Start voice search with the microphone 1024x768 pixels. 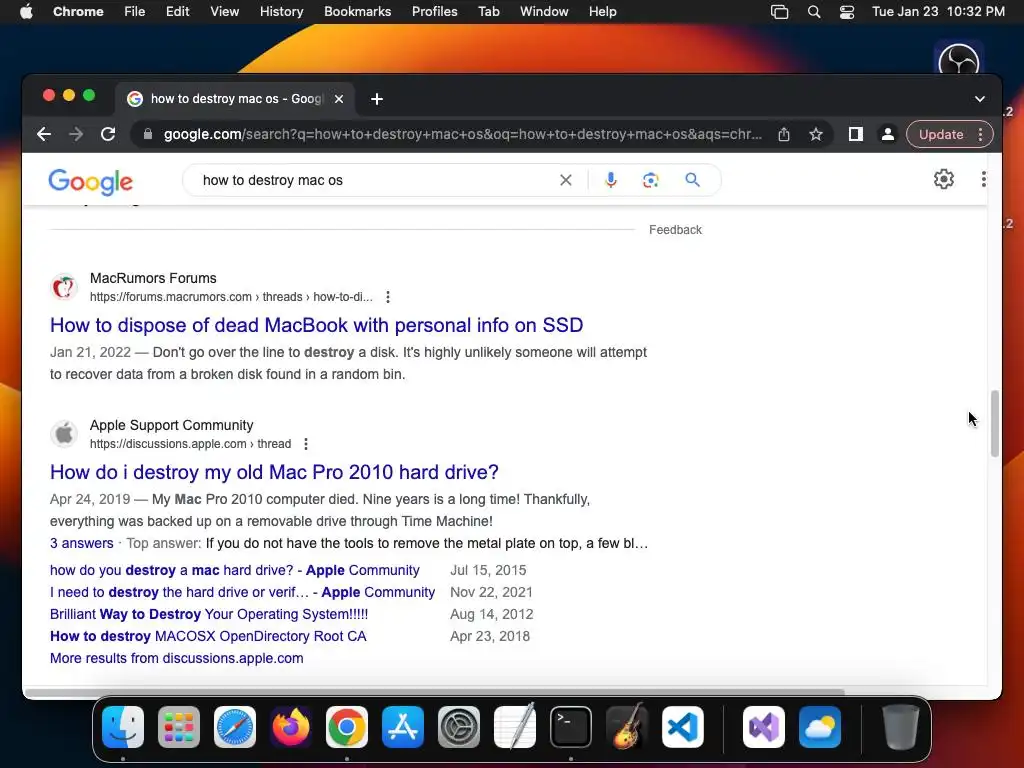[611, 180]
